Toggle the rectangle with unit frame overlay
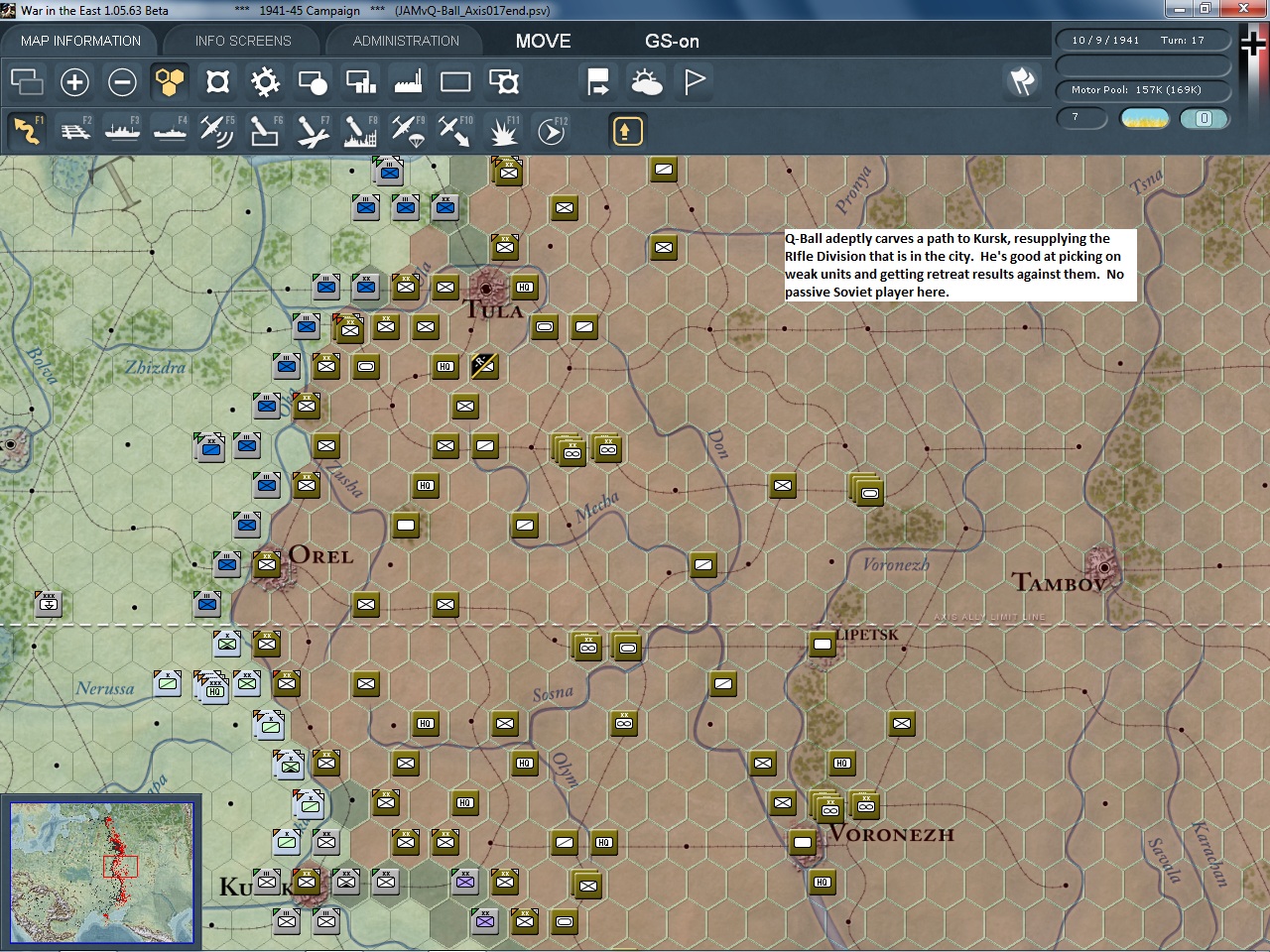This screenshot has height=952, width=1270. click(x=503, y=81)
